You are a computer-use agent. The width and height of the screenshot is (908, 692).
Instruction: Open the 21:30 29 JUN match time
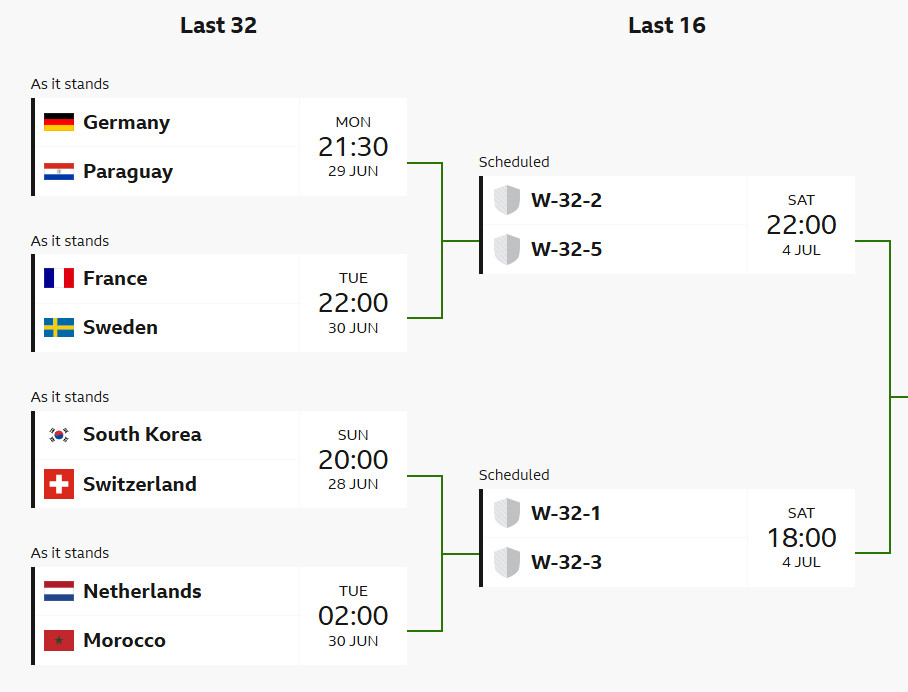[353, 147]
